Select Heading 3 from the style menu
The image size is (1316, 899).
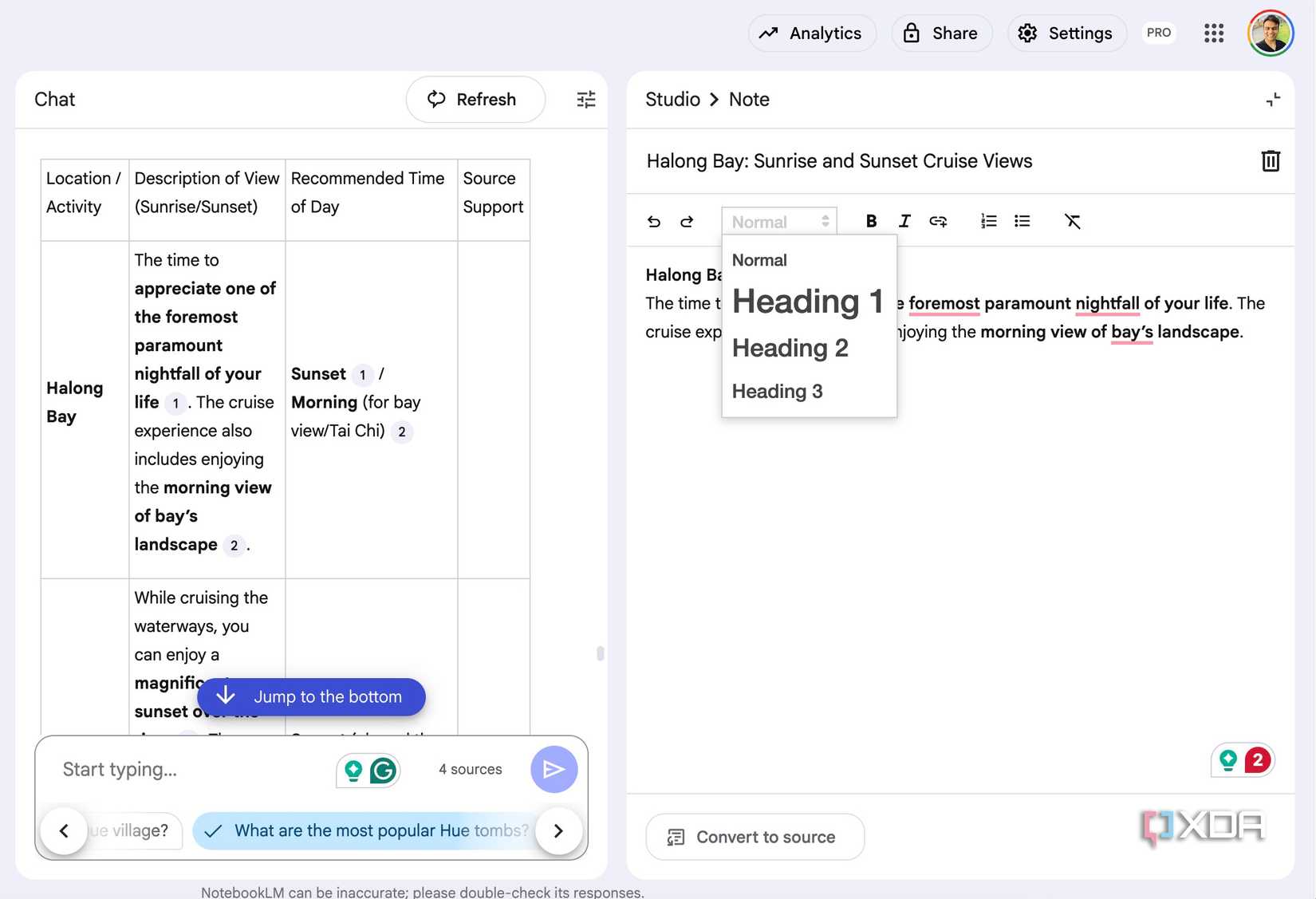pyautogui.click(x=777, y=391)
